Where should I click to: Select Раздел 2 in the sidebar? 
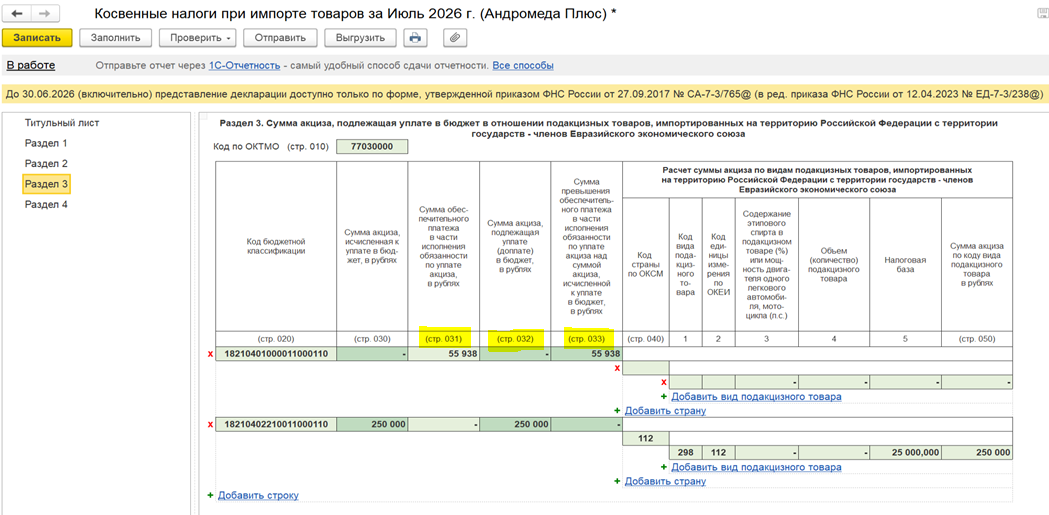[46, 163]
